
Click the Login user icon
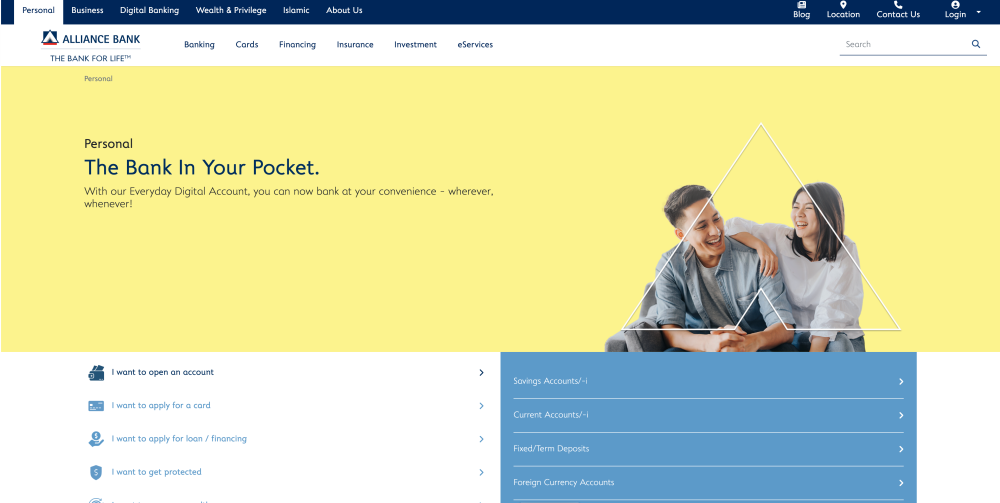(955, 5)
